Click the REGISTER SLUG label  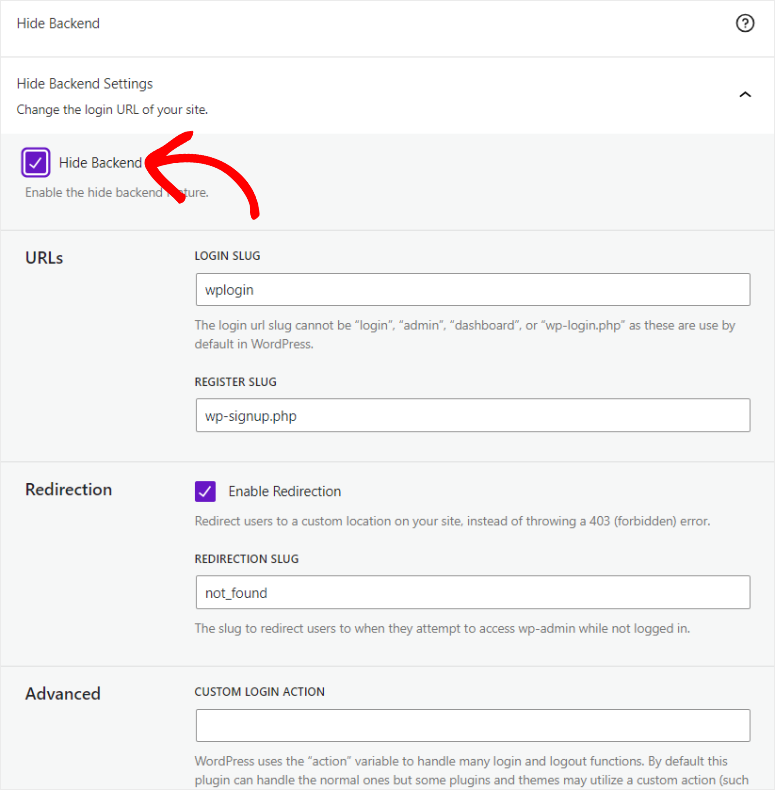click(235, 382)
